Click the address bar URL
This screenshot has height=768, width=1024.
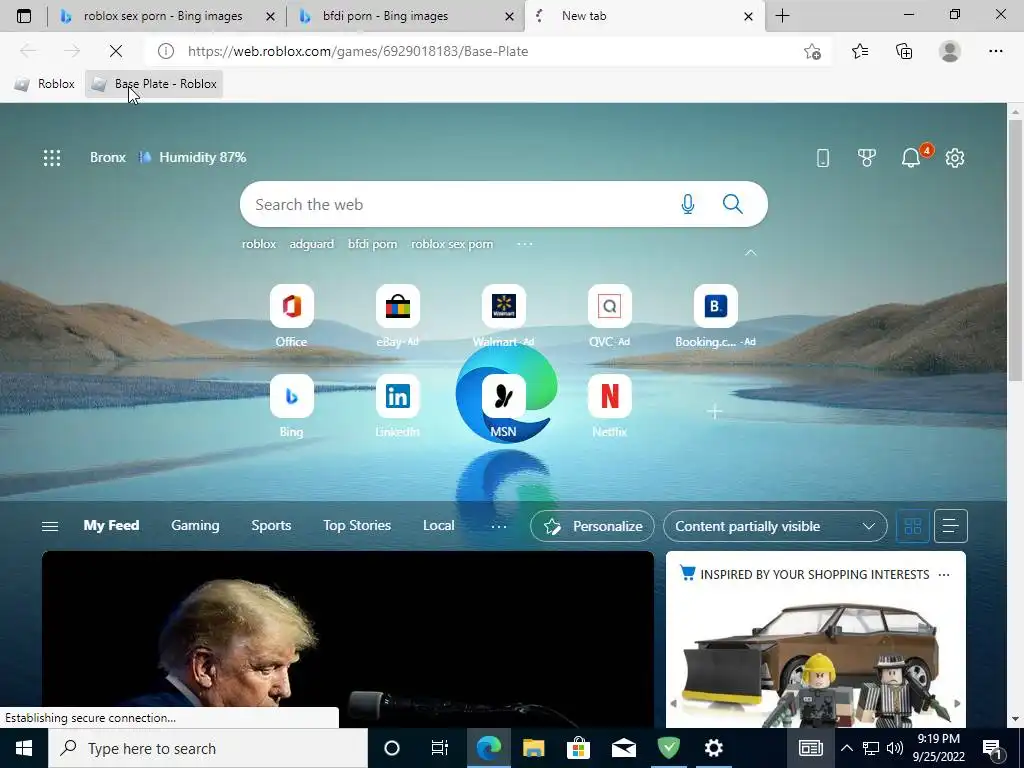[358, 51]
